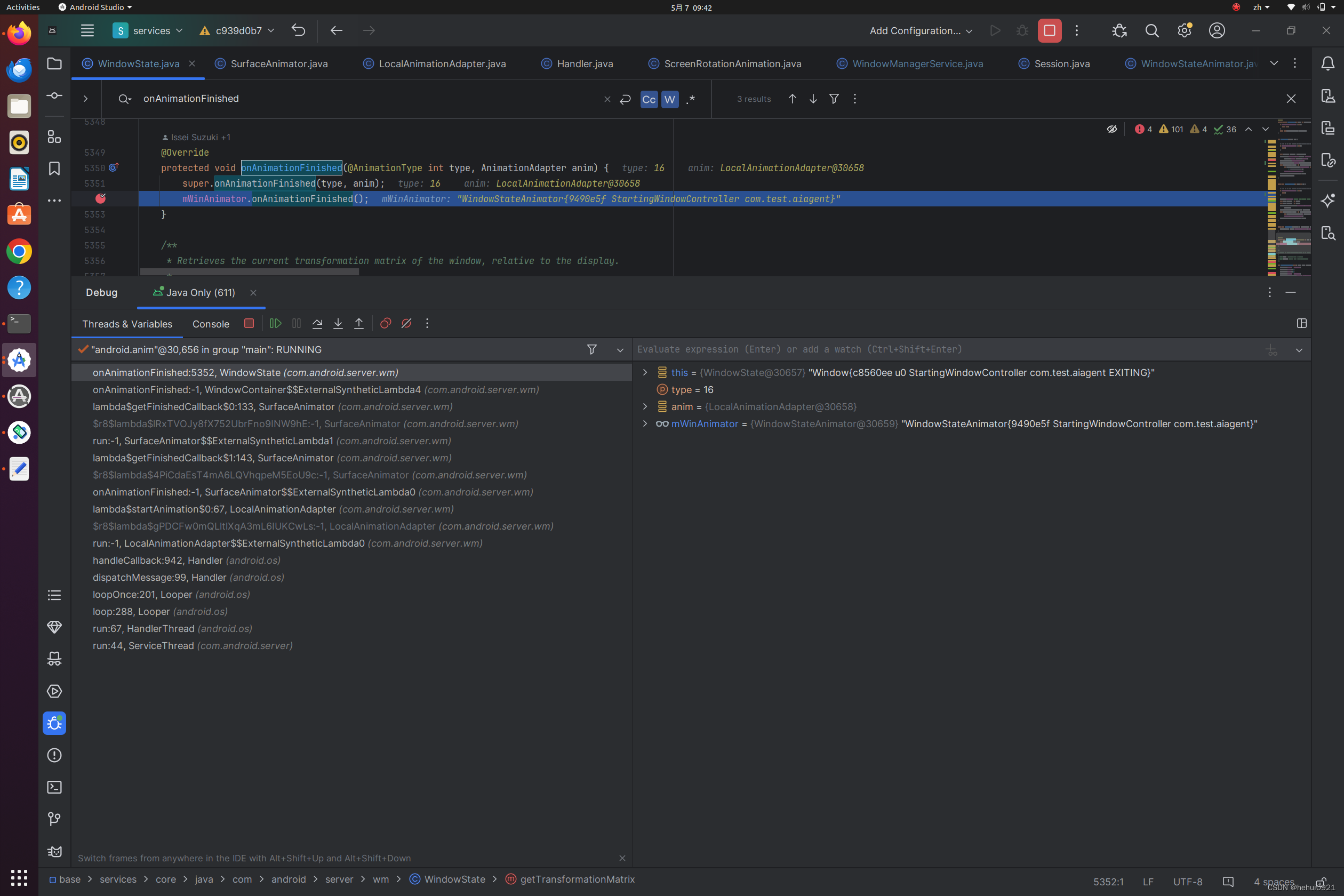Toggle the breakpoint on line 5352

coord(101,198)
